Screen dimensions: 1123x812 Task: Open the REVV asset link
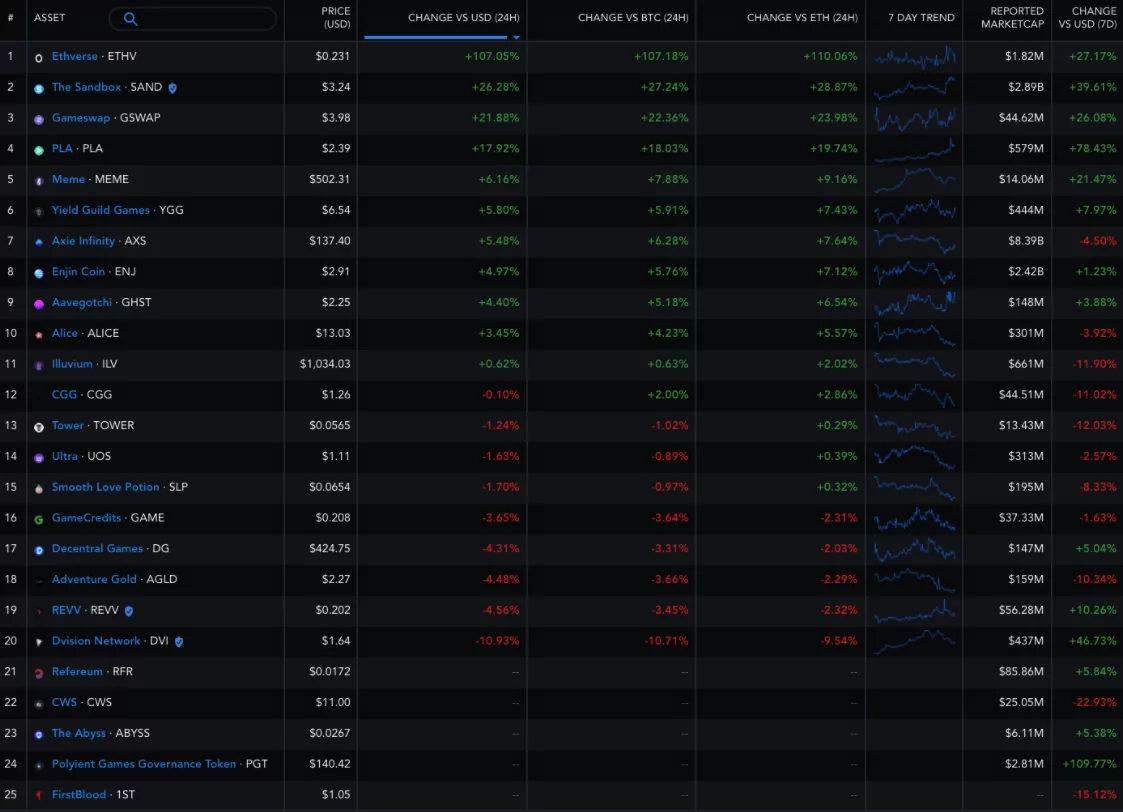pos(67,610)
